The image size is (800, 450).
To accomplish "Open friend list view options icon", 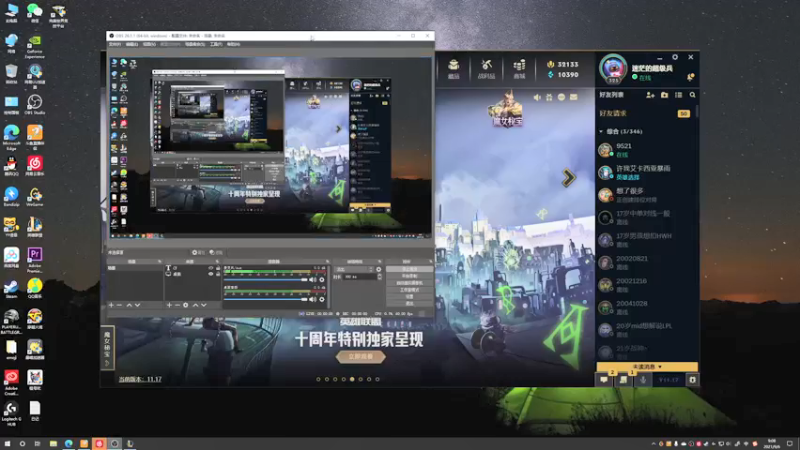I will coord(679,95).
